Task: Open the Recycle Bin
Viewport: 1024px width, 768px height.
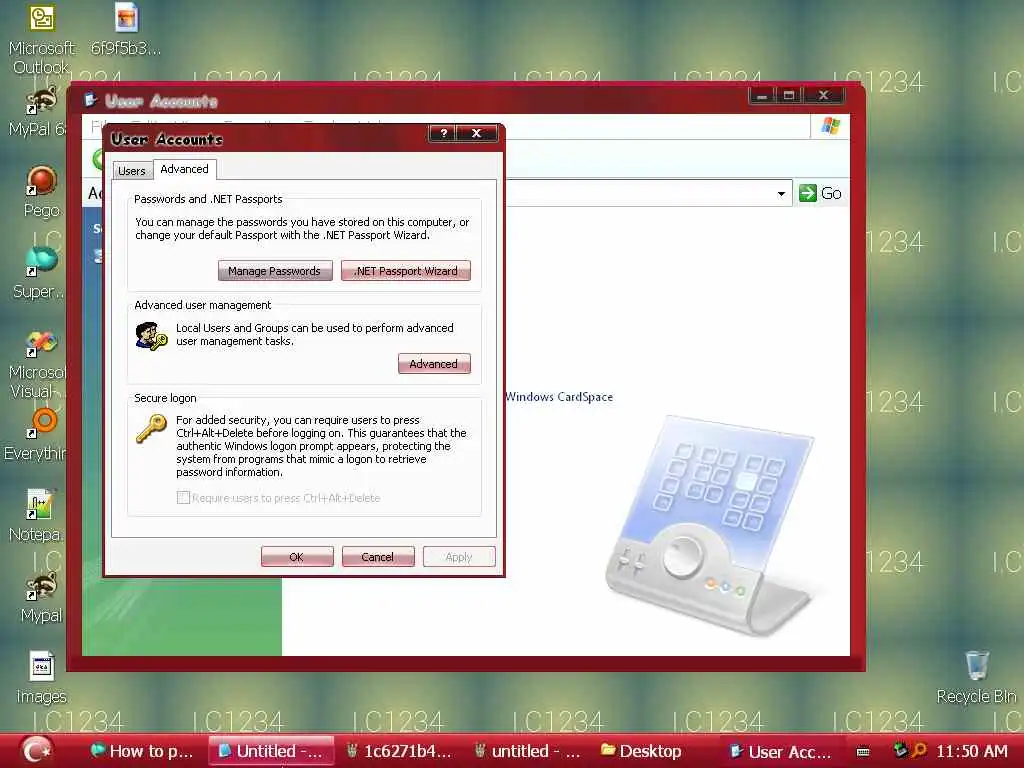Action: 976,678
